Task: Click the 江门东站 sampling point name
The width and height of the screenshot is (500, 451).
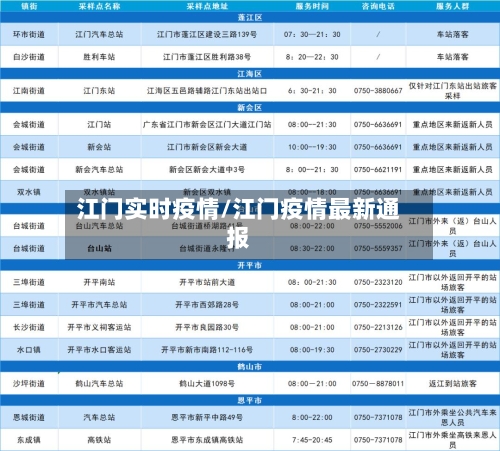Action: pos(99,91)
